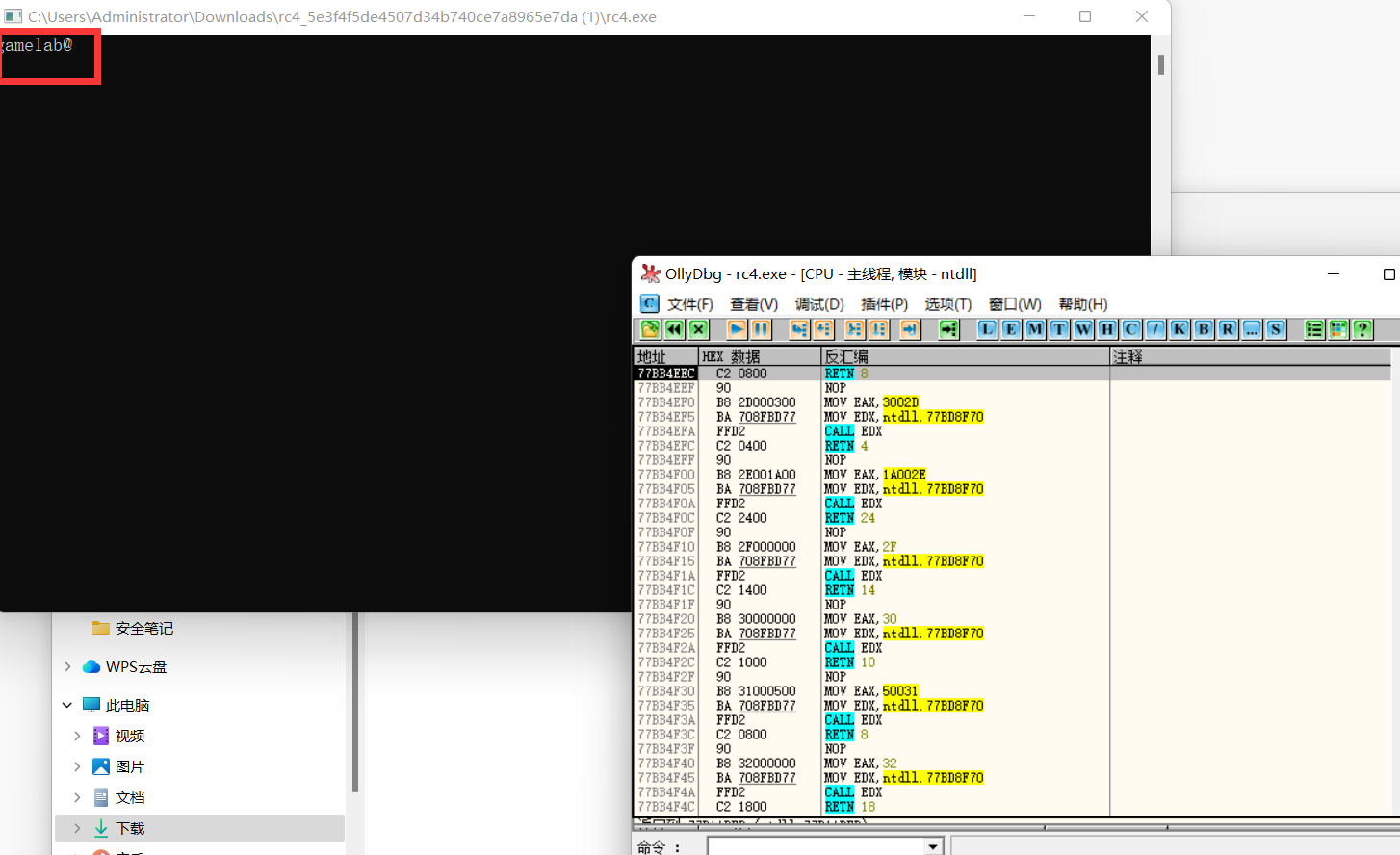Click the Restart program rewind icon
The width and height of the screenshot is (1400, 855).
pyautogui.click(x=675, y=329)
